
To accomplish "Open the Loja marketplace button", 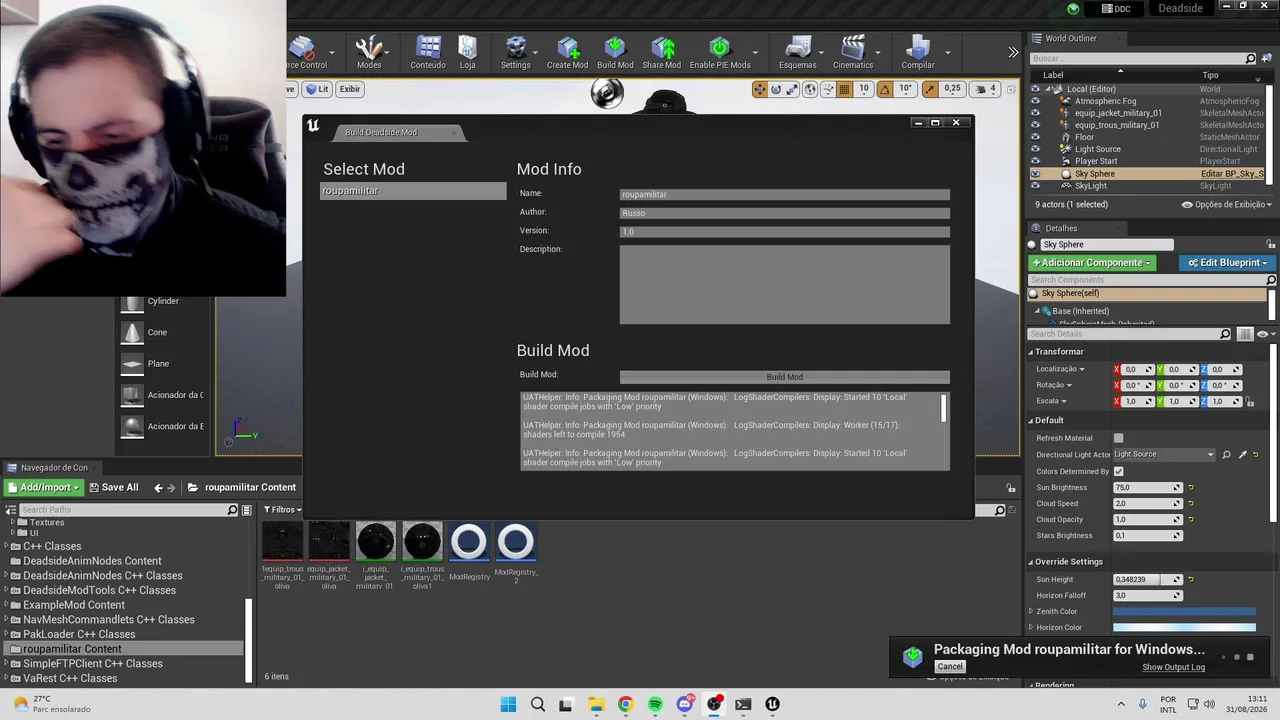I will [468, 53].
